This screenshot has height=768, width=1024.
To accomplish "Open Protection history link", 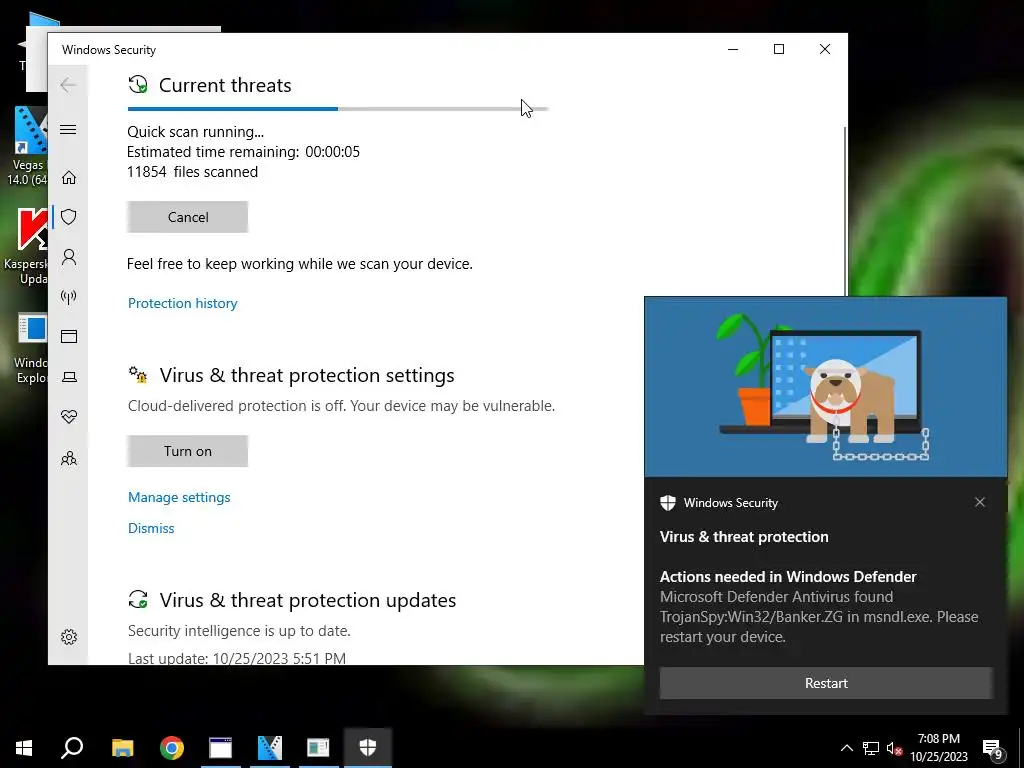I will pos(182,303).
